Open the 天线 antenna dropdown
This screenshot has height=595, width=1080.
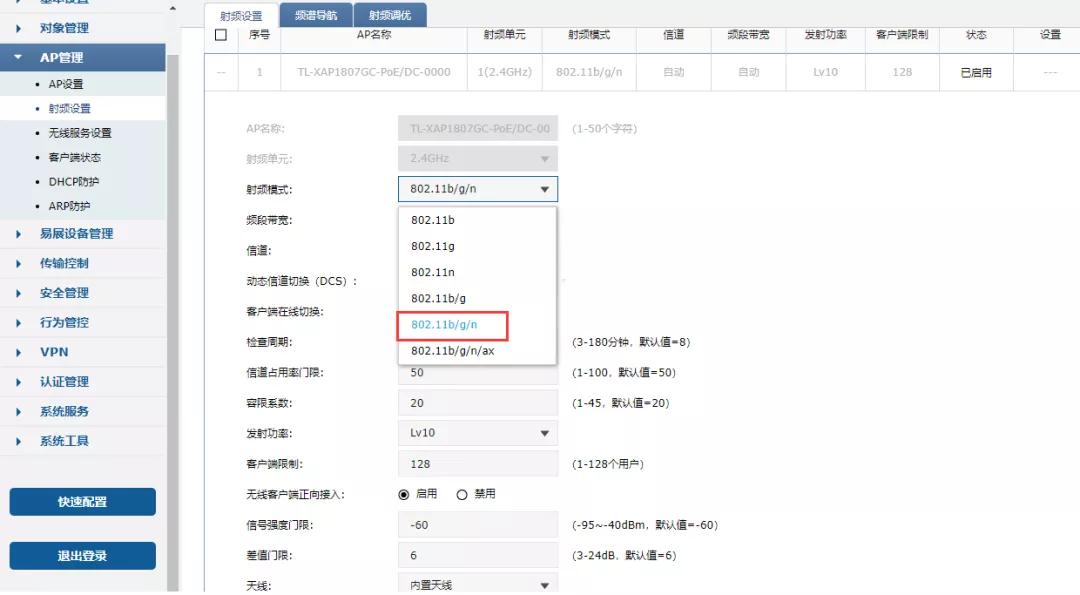point(477,583)
